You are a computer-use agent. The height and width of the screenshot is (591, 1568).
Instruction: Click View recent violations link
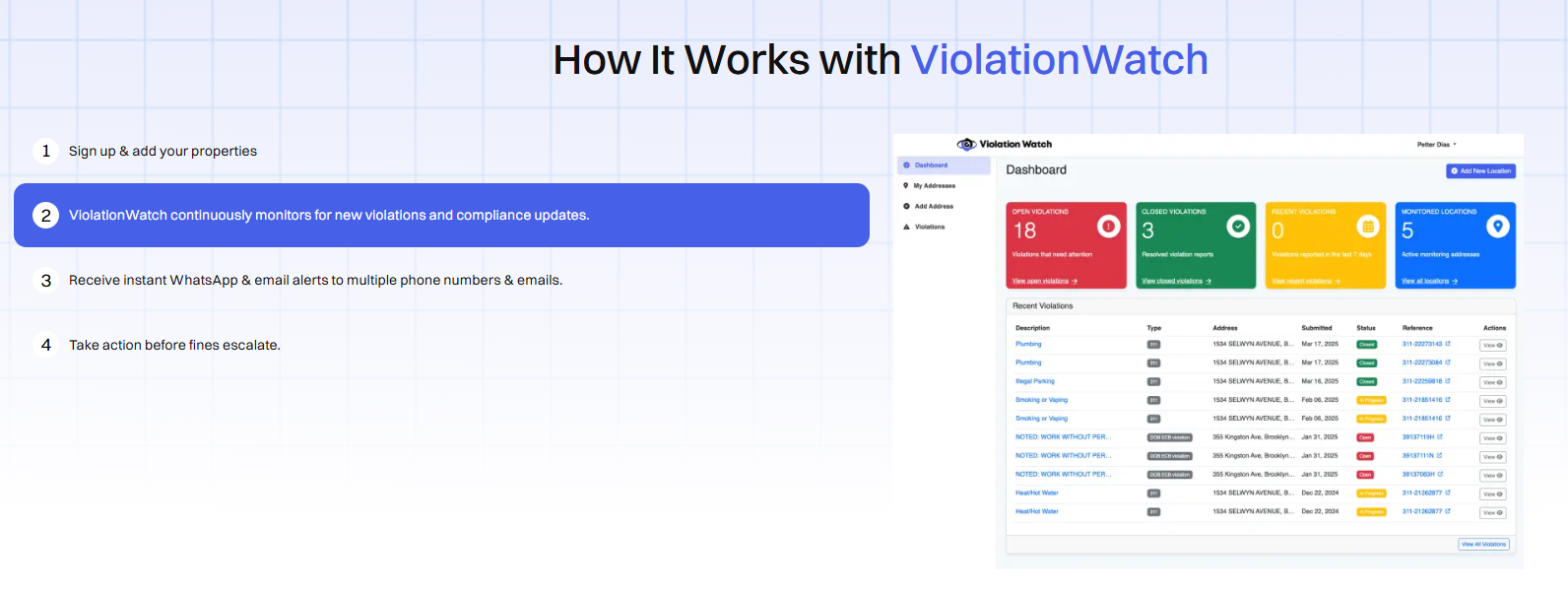coord(1306,281)
